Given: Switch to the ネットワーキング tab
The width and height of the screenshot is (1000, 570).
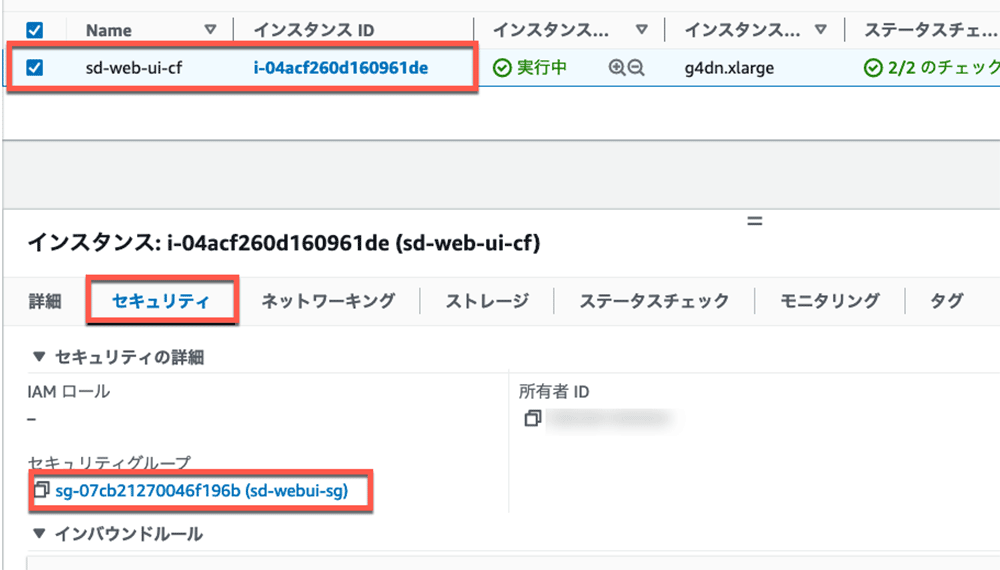Looking at the screenshot, I should pyautogui.click(x=328, y=301).
